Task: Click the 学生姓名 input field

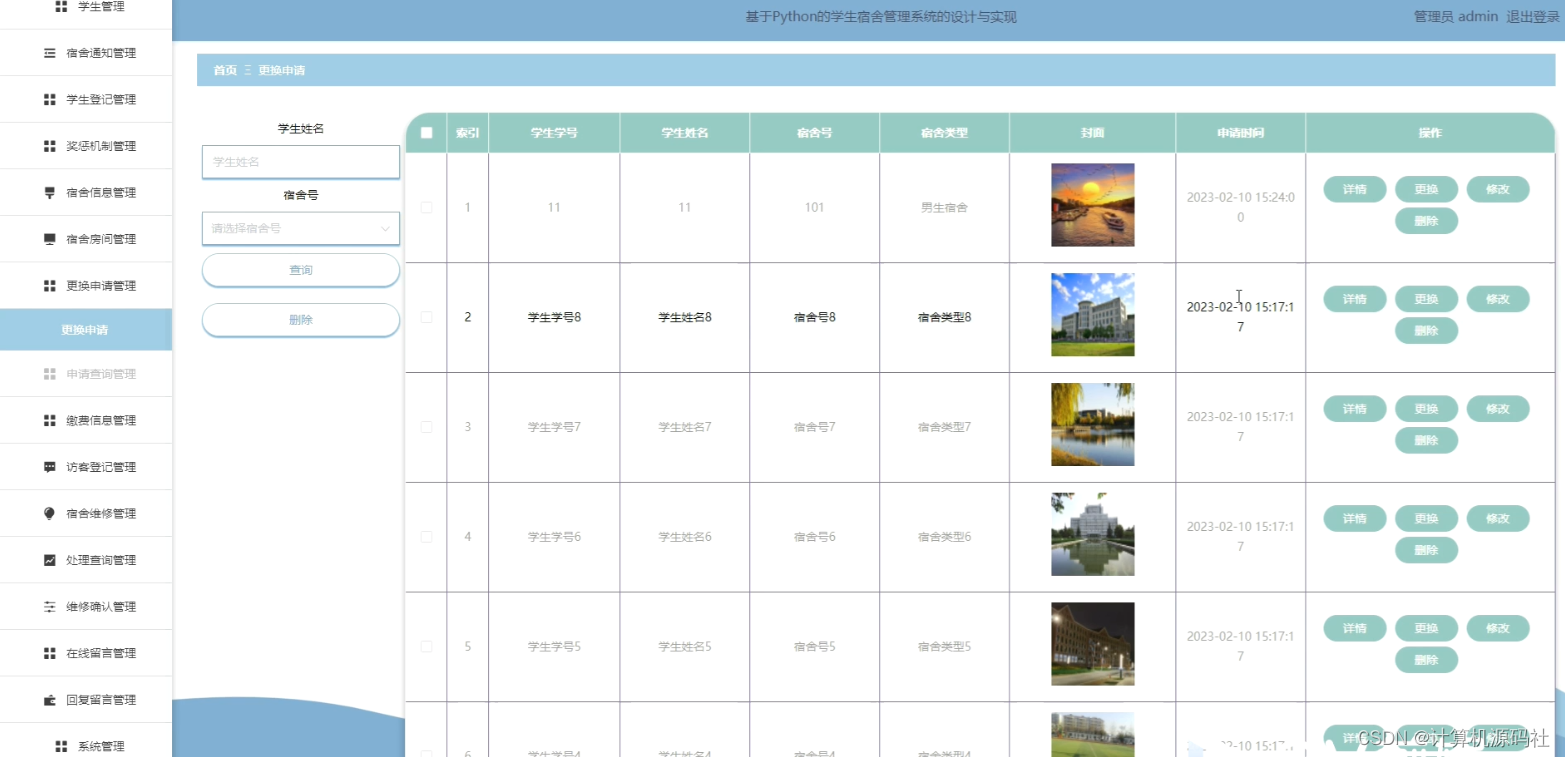Action: (301, 162)
